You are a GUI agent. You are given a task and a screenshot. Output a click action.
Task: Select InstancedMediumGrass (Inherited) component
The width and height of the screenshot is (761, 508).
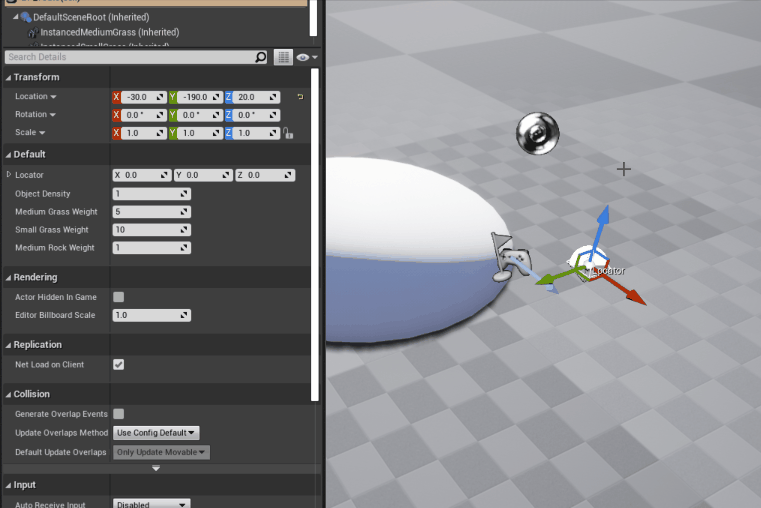110,33
